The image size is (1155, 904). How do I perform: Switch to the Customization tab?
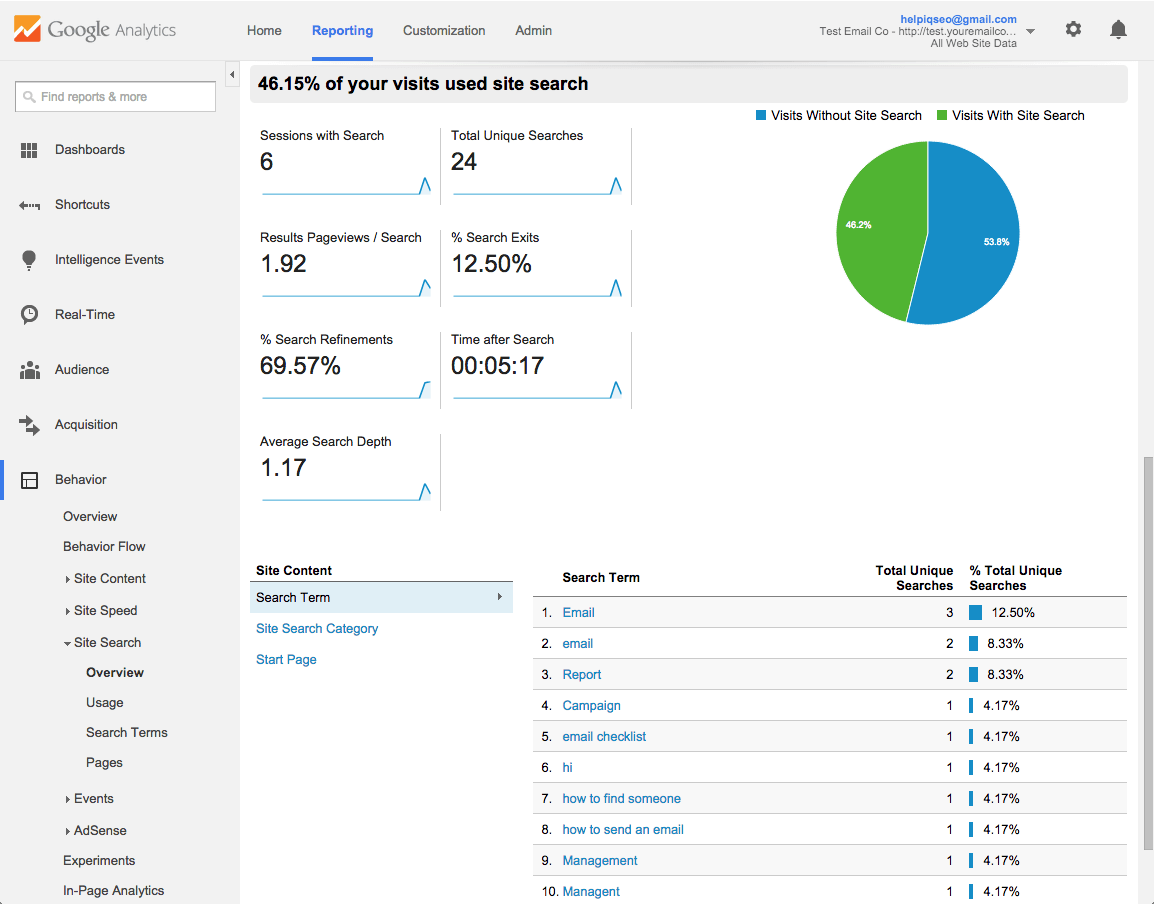[444, 31]
